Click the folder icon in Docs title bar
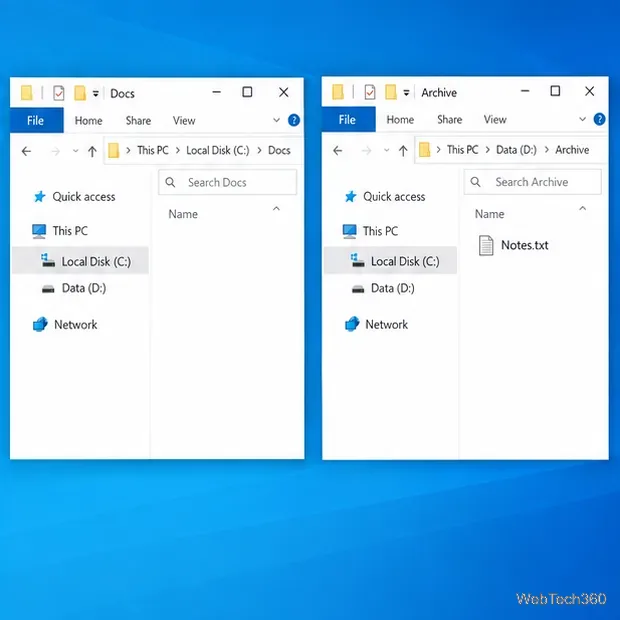Image resolution: width=620 pixels, height=620 pixels. [27, 93]
